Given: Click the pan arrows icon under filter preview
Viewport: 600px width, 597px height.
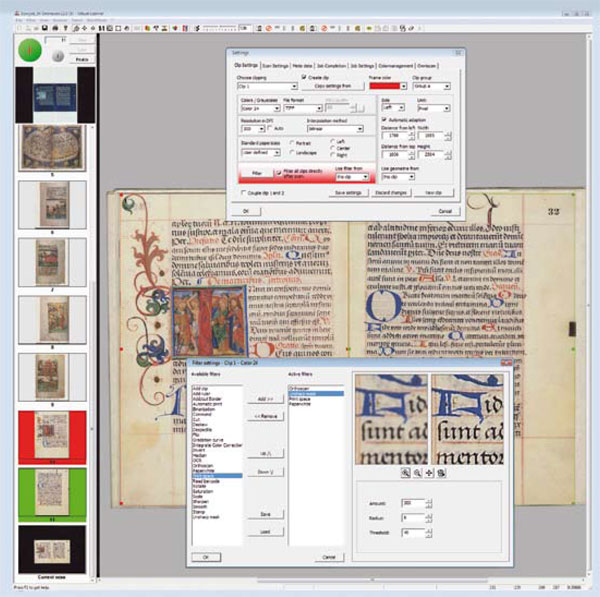Looking at the screenshot, I should (x=429, y=473).
